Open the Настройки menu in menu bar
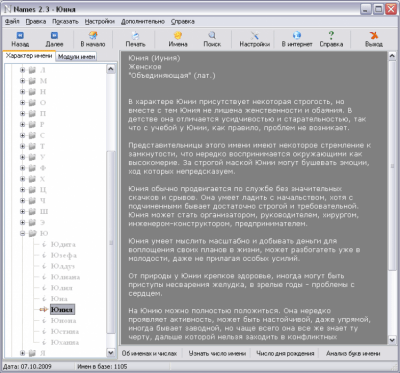 click(x=100, y=22)
